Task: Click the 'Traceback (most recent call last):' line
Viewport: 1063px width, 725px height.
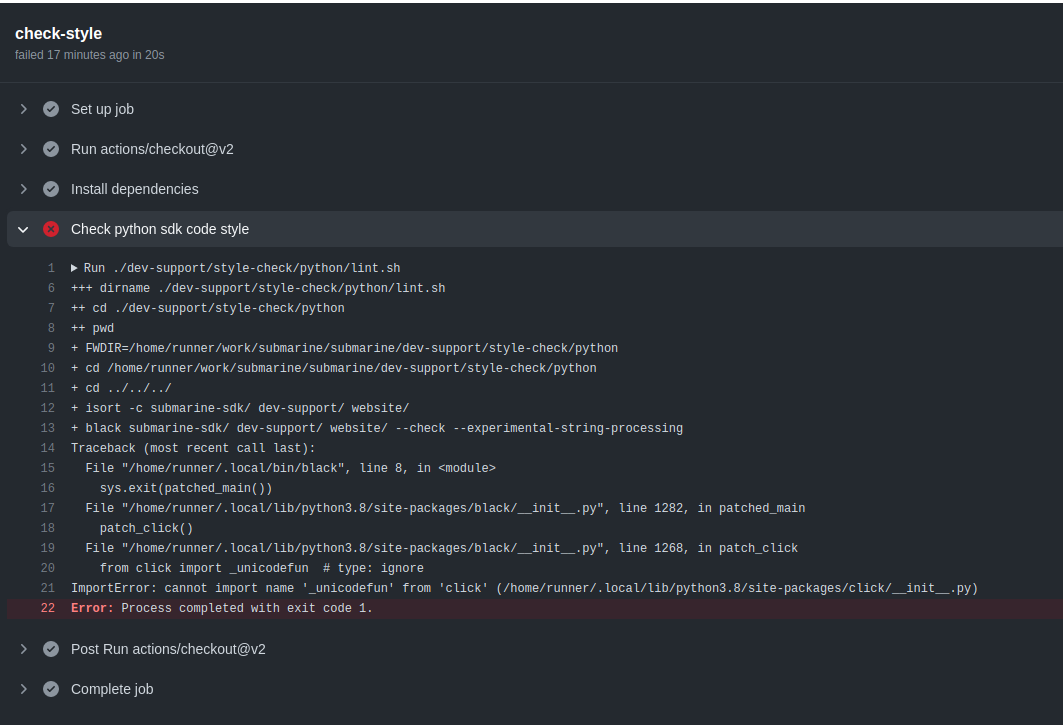Action: [193, 448]
